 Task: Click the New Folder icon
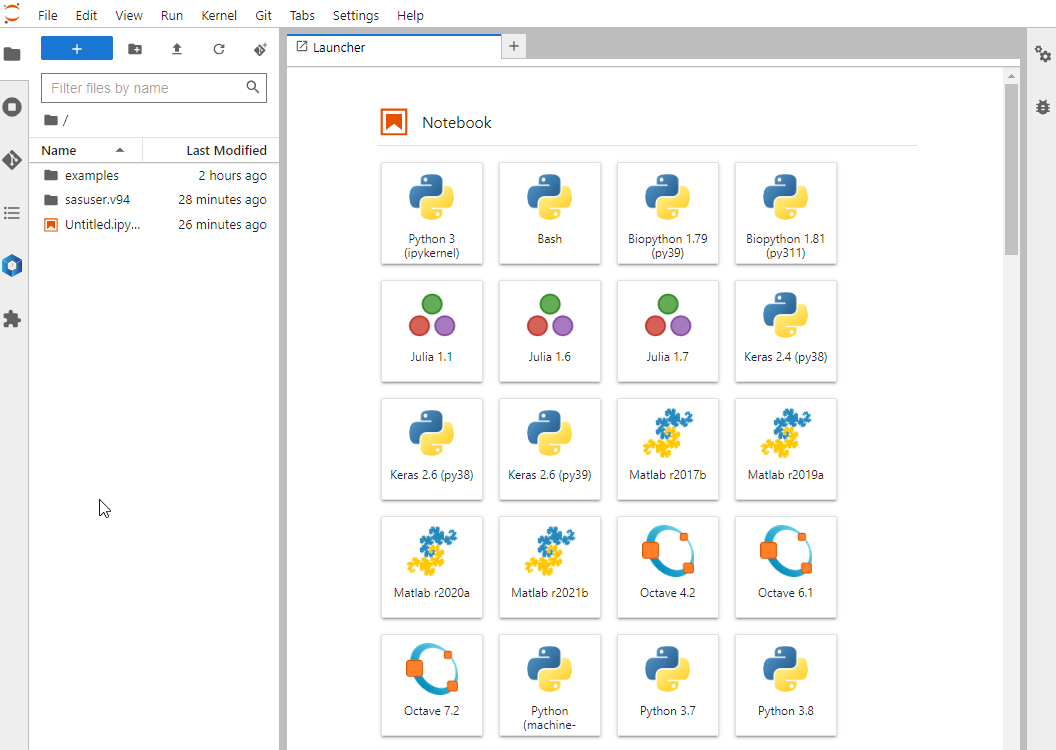tap(135, 49)
